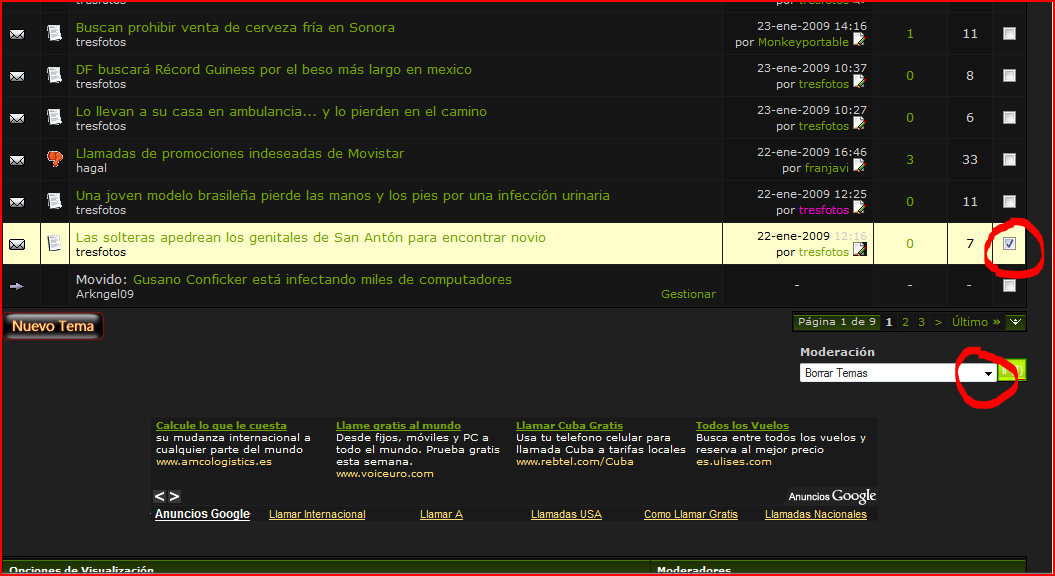
Task: Click next arrow in Google ads block
Action: [174, 496]
